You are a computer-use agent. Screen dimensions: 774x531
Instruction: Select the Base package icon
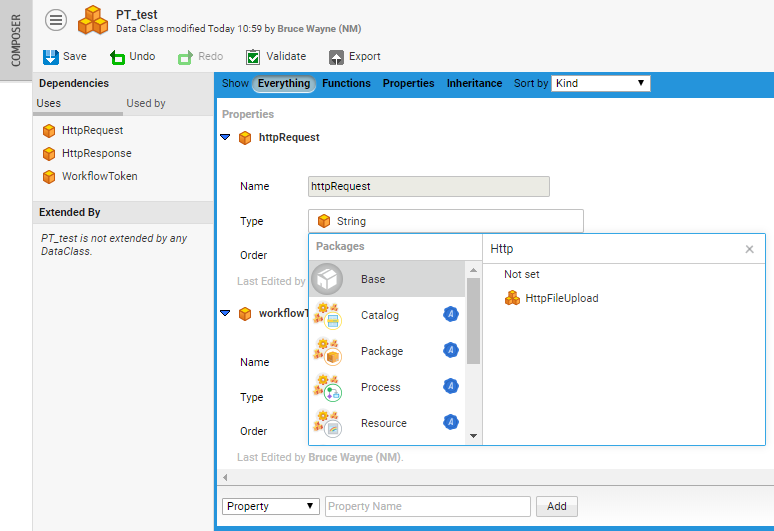pos(327,279)
